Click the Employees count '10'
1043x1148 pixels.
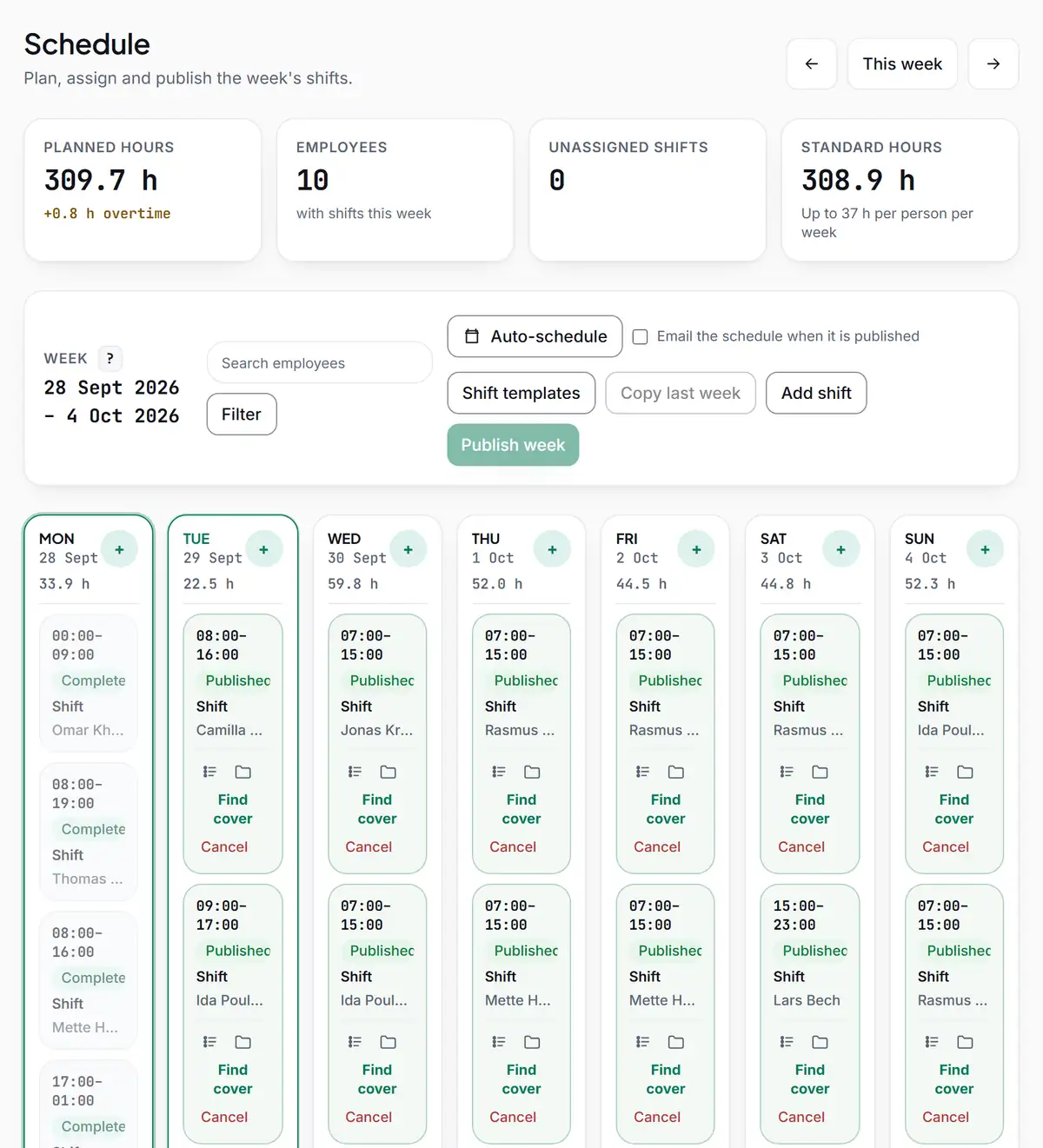tap(313, 181)
